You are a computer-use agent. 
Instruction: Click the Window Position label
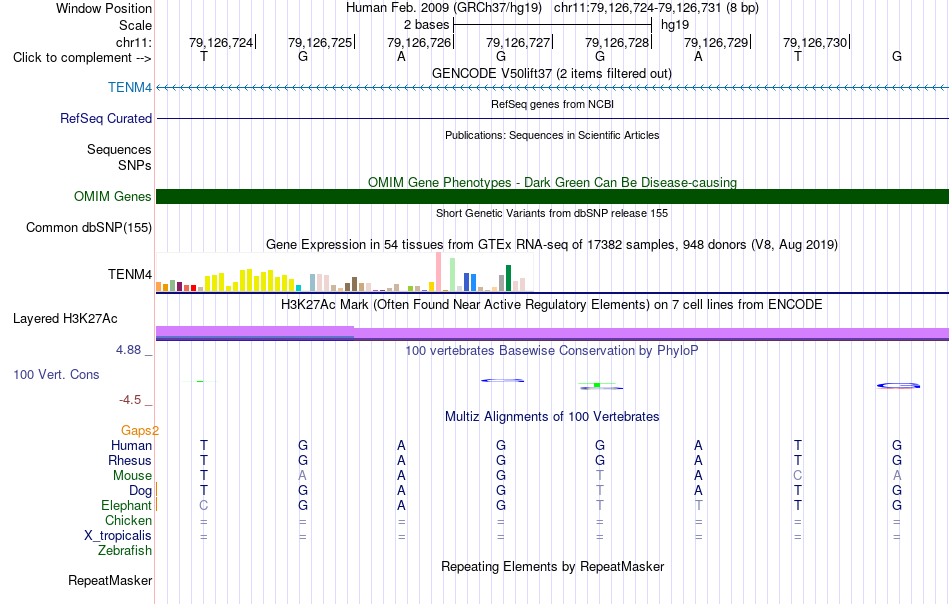104,8
